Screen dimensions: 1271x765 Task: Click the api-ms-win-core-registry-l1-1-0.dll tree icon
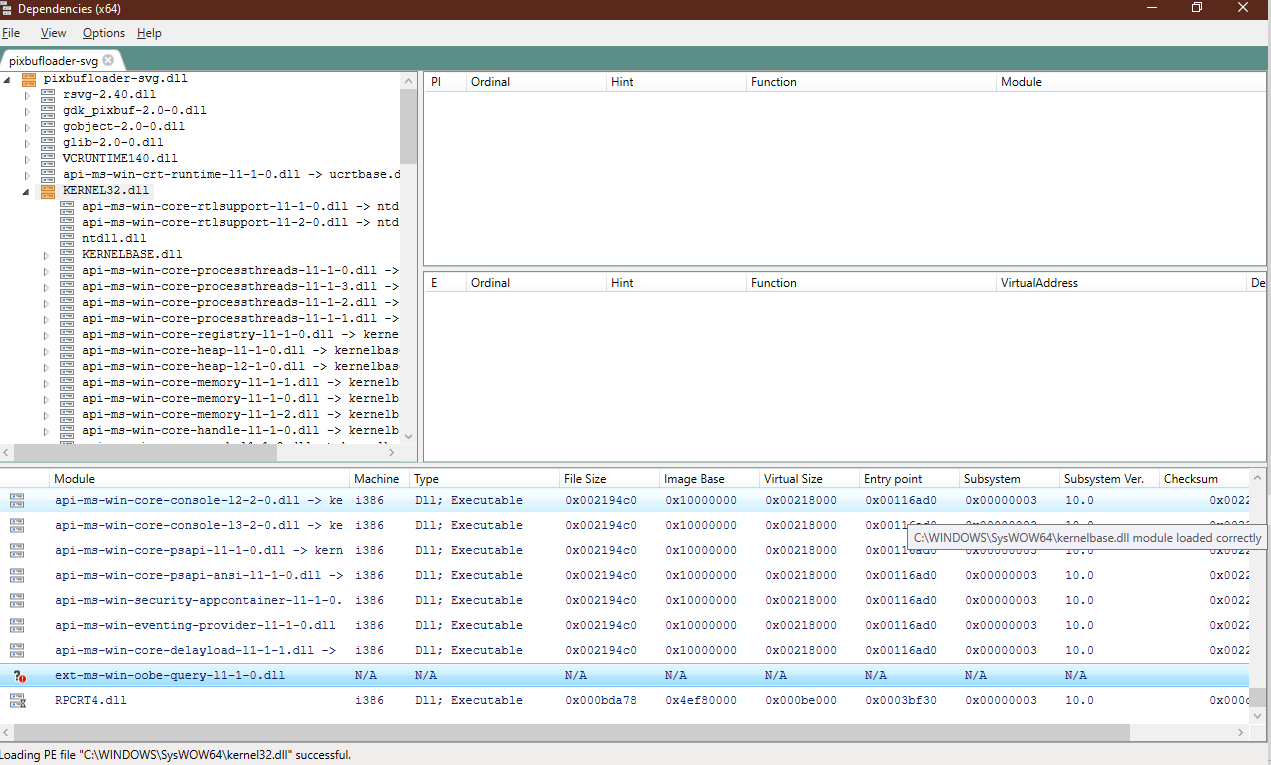67,334
